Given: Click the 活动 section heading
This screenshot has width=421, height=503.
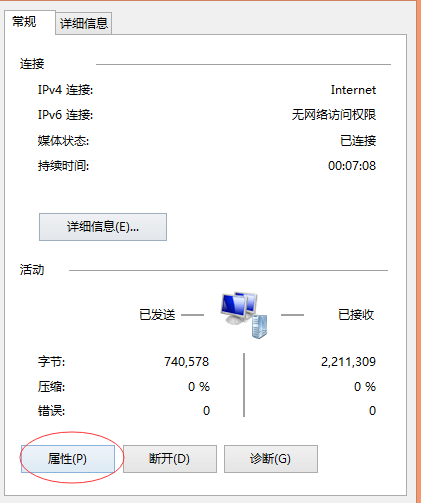Looking at the screenshot, I should (x=32, y=270).
